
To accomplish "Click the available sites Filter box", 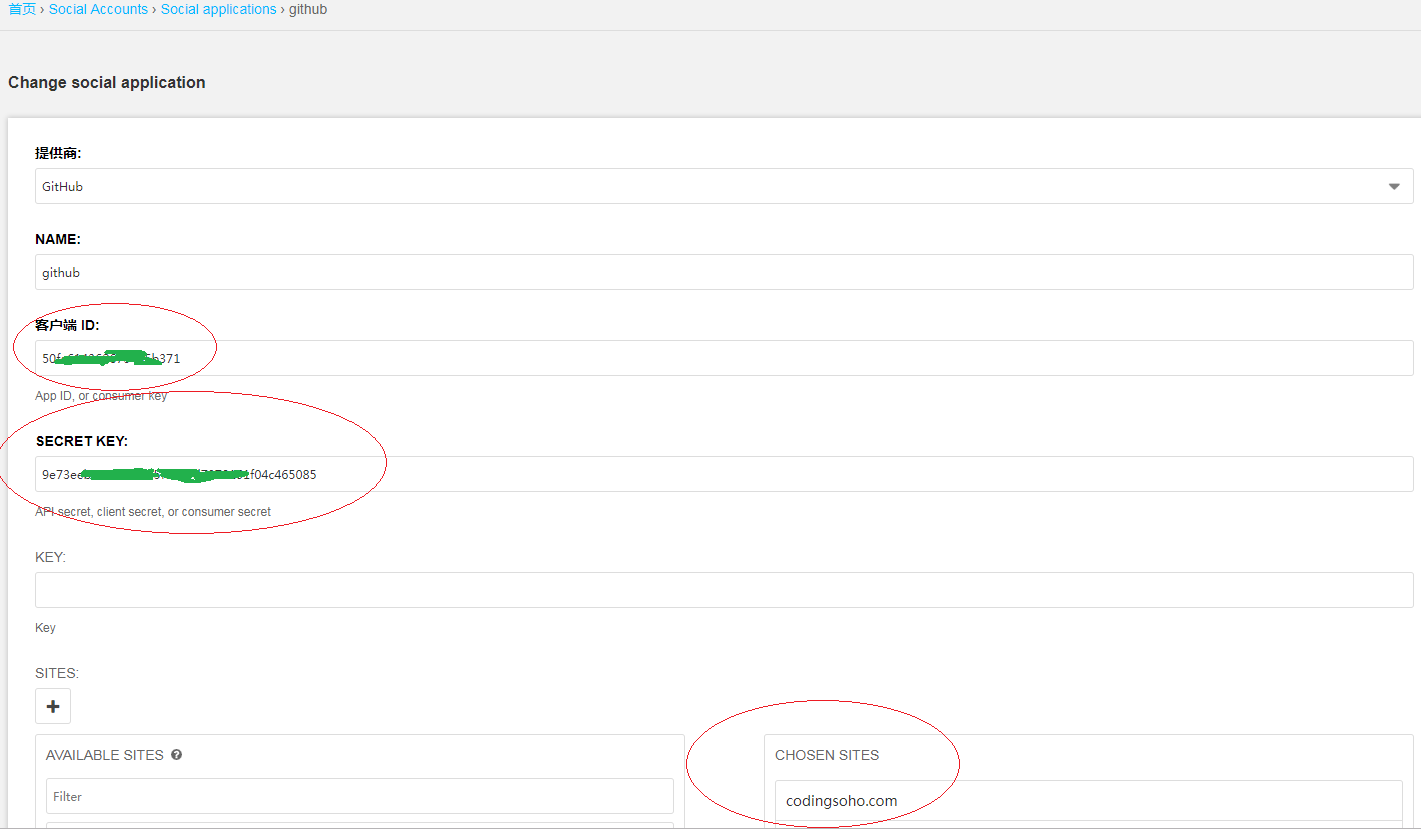I will (x=360, y=796).
